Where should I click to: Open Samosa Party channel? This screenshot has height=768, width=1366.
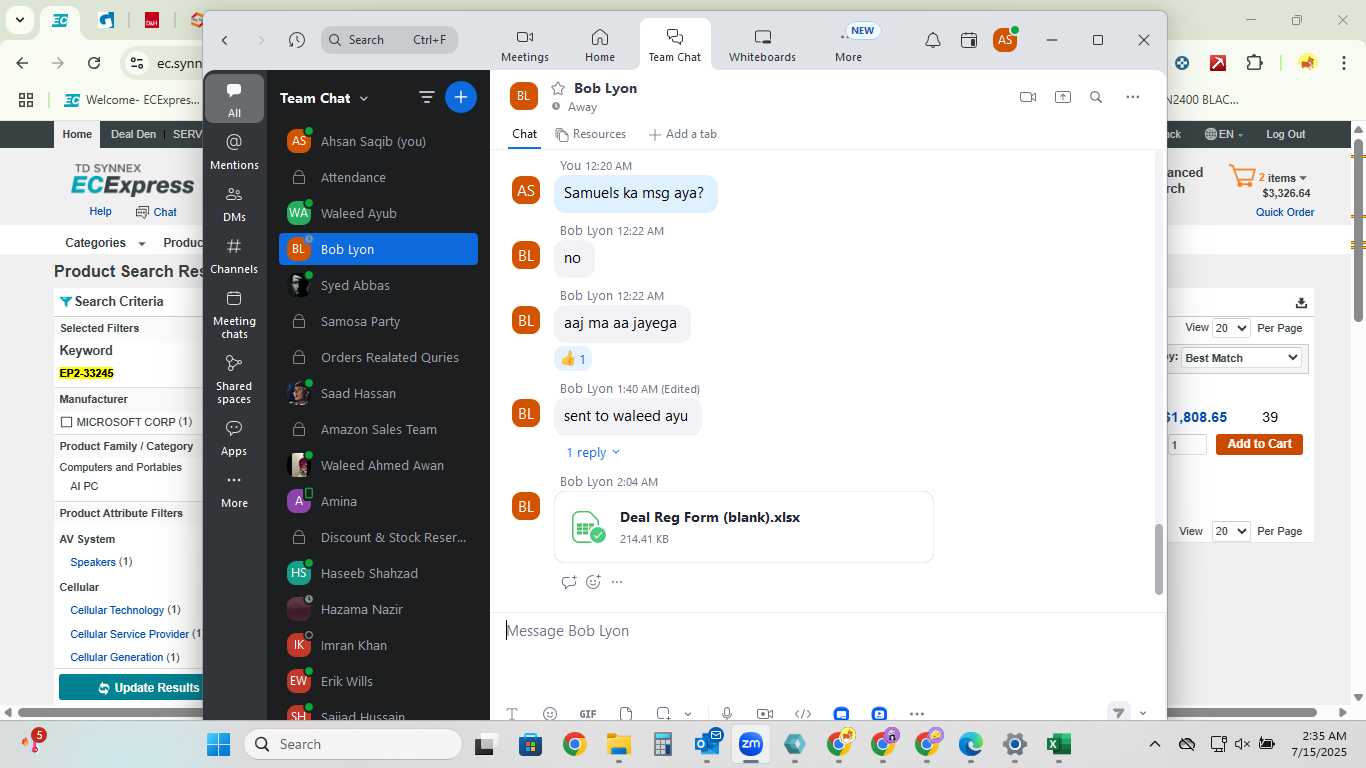click(x=378, y=321)
